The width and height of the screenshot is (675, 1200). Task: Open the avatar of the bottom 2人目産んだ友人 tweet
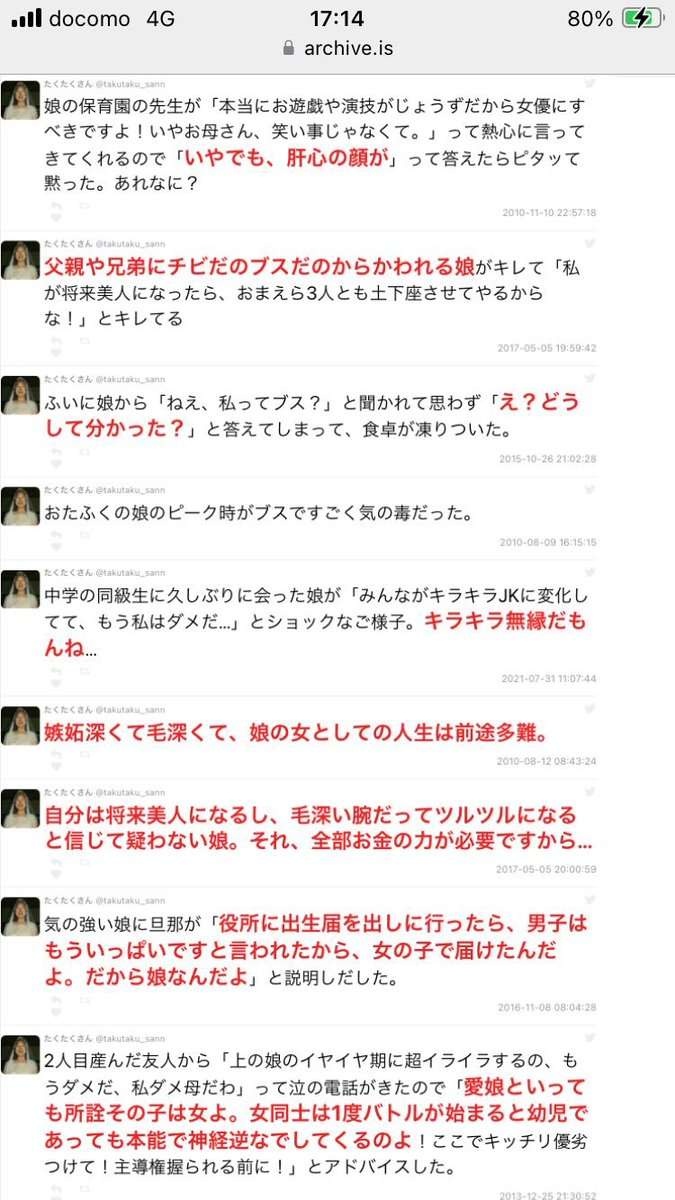20,1055
